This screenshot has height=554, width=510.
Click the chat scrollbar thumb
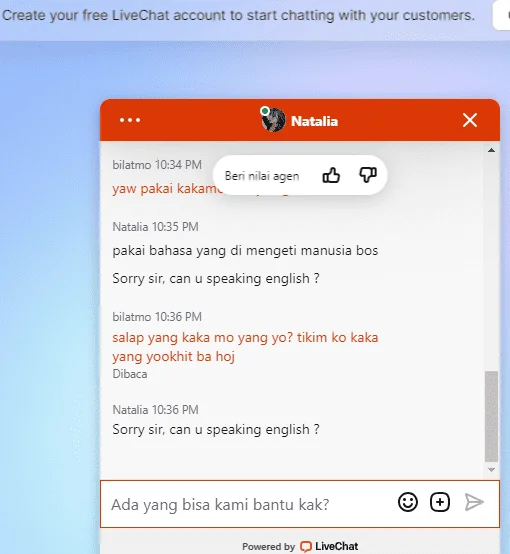pyautogui.click(x=491, y=416)
